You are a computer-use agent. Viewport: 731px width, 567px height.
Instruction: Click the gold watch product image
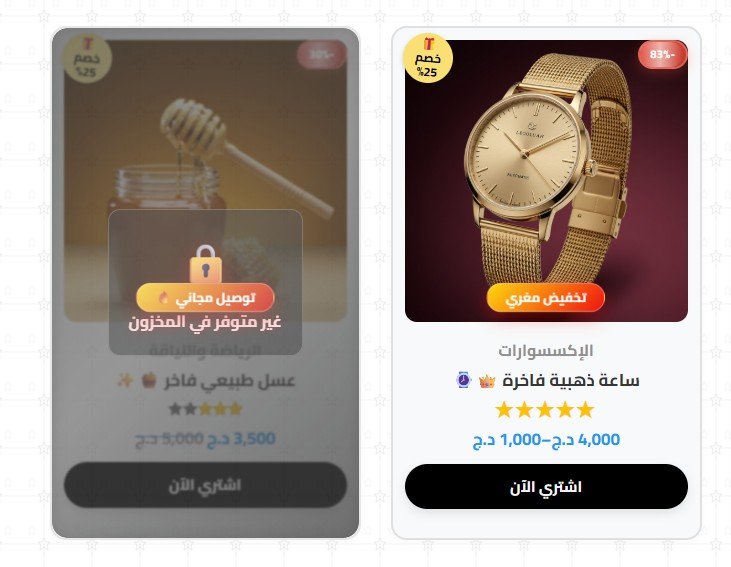(546, 181)
